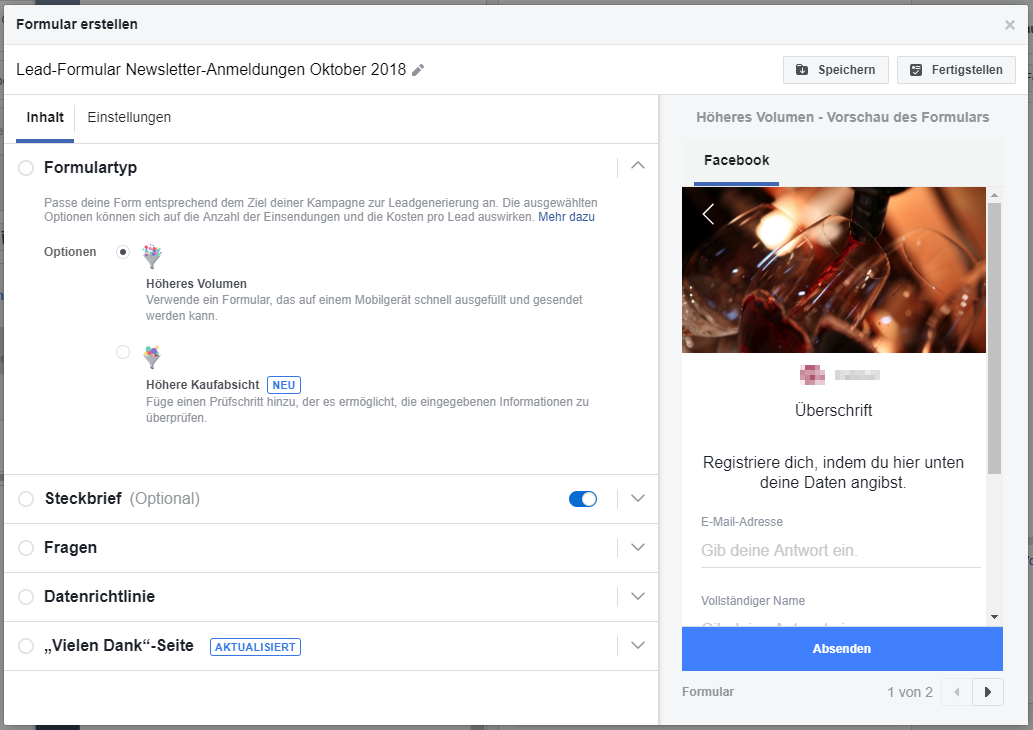
Task: Click the AKTUALISIERT badge
Action: pos(255,647)
